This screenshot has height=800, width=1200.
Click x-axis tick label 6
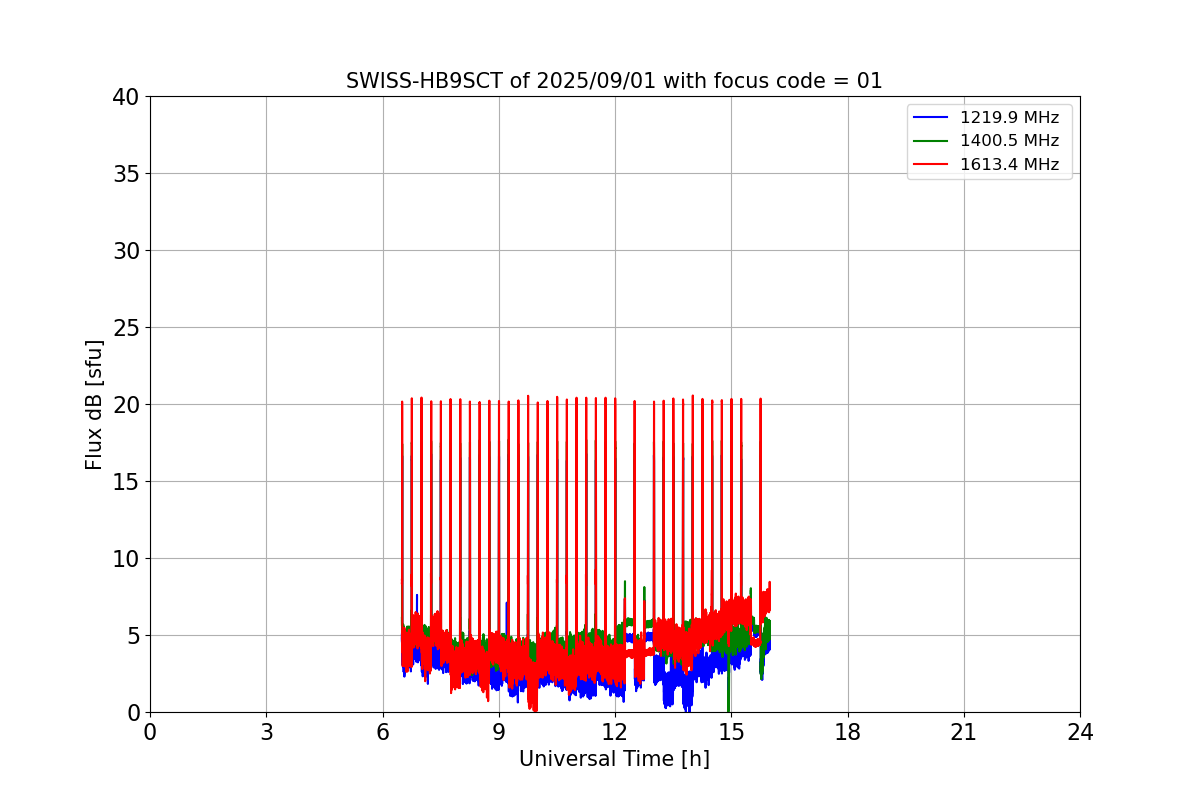click(x=383, y=732)
